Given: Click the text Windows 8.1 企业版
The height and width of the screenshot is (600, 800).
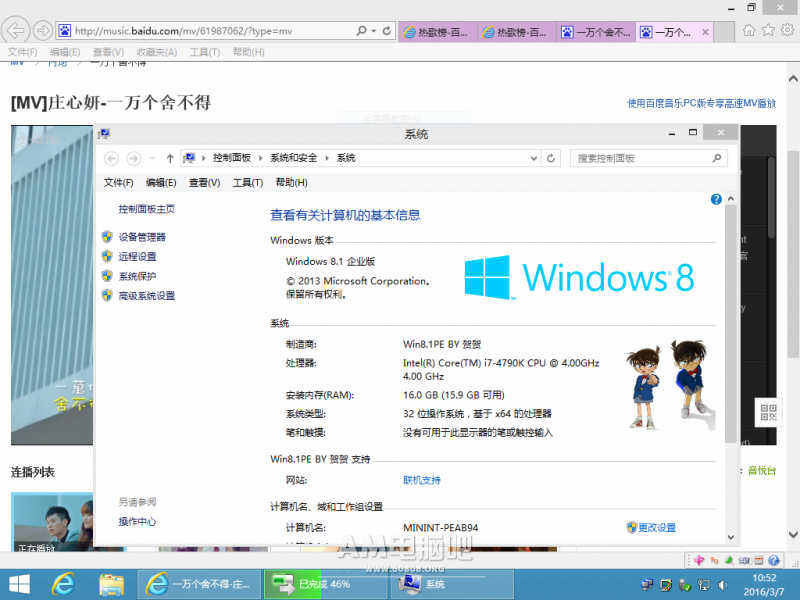Looking at the screenshot, I should point(330,262).
